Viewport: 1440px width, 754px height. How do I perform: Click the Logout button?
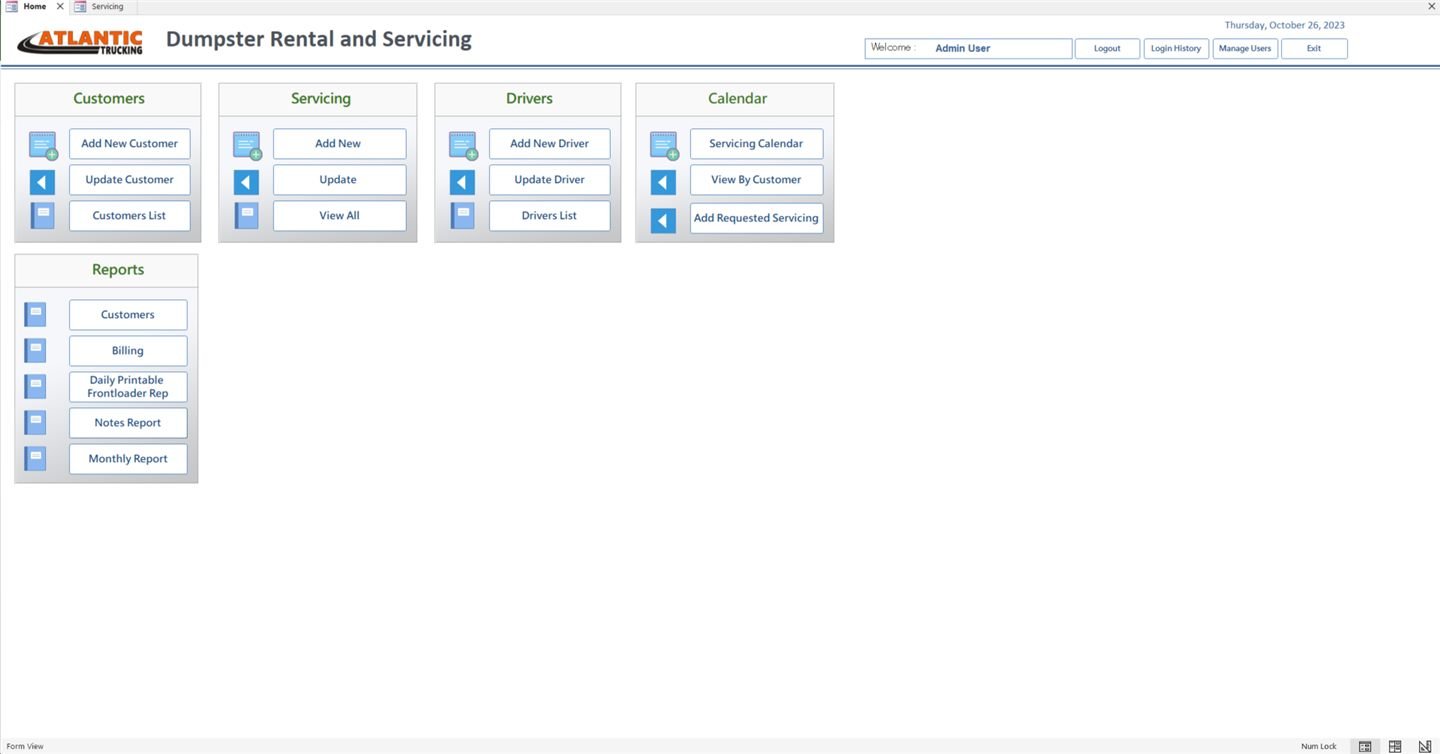point(1107,48)
